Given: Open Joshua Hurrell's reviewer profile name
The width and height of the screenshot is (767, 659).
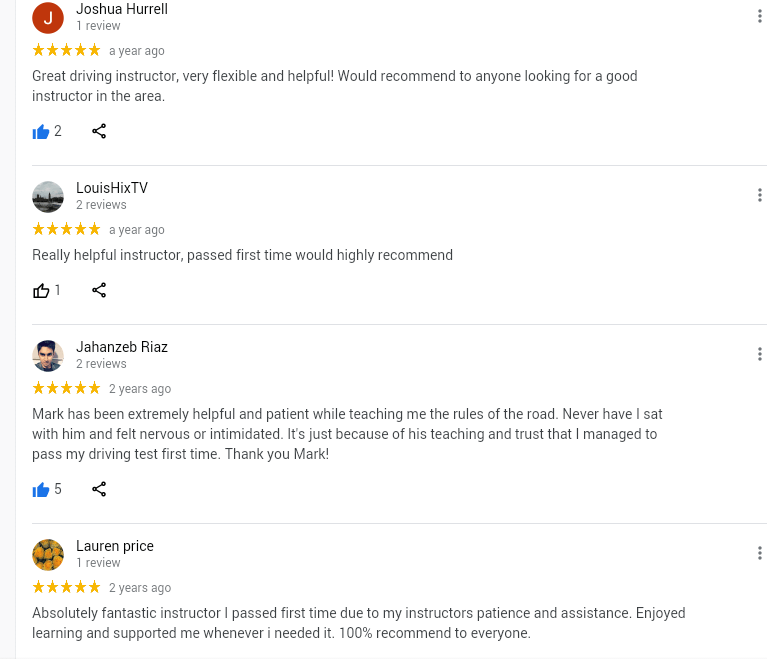Looking at the screenshot, I should pos(122,9).
